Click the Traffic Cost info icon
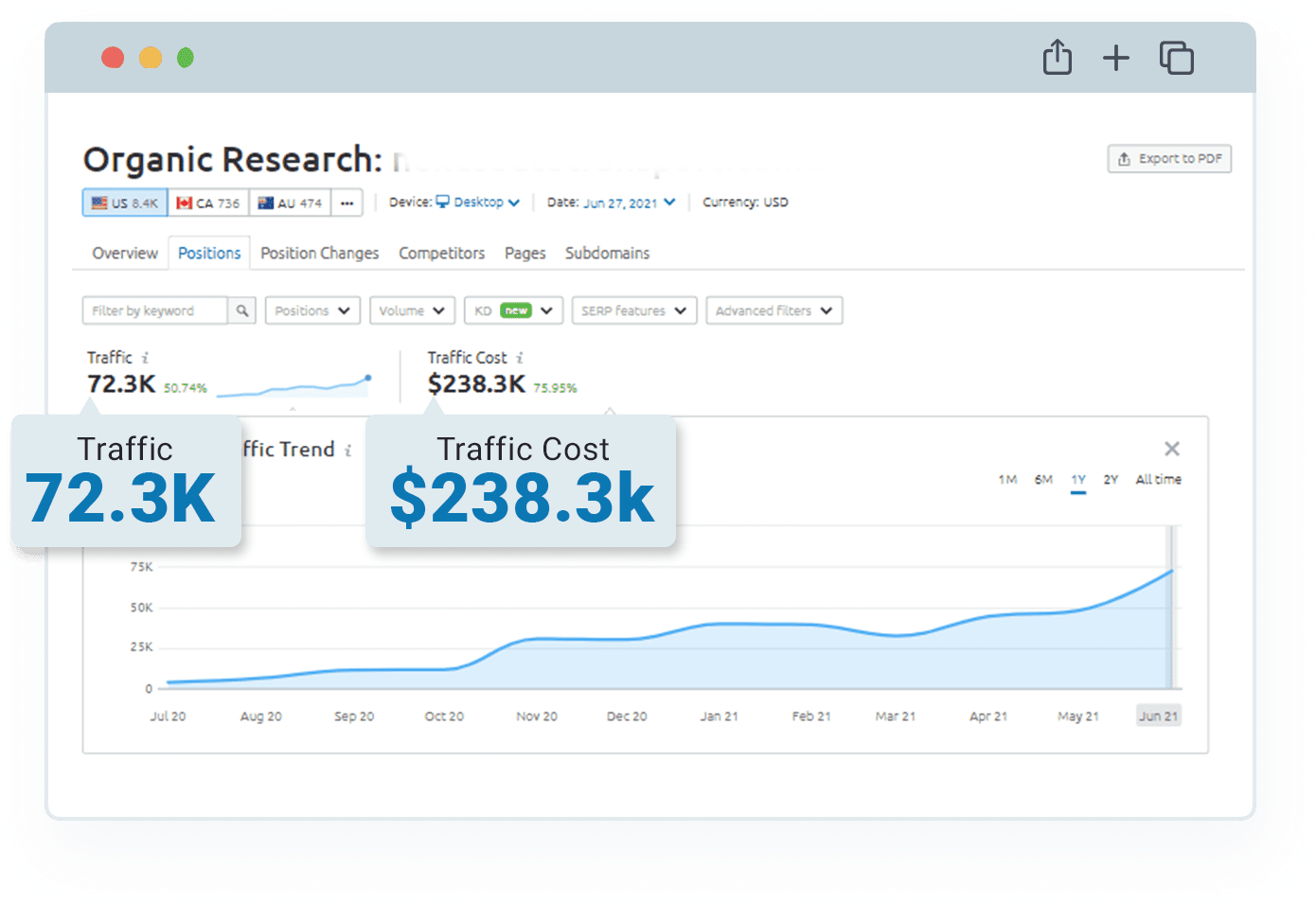Screen dimensions: 1316x903 pyautogui.click(x=520, y=358)
